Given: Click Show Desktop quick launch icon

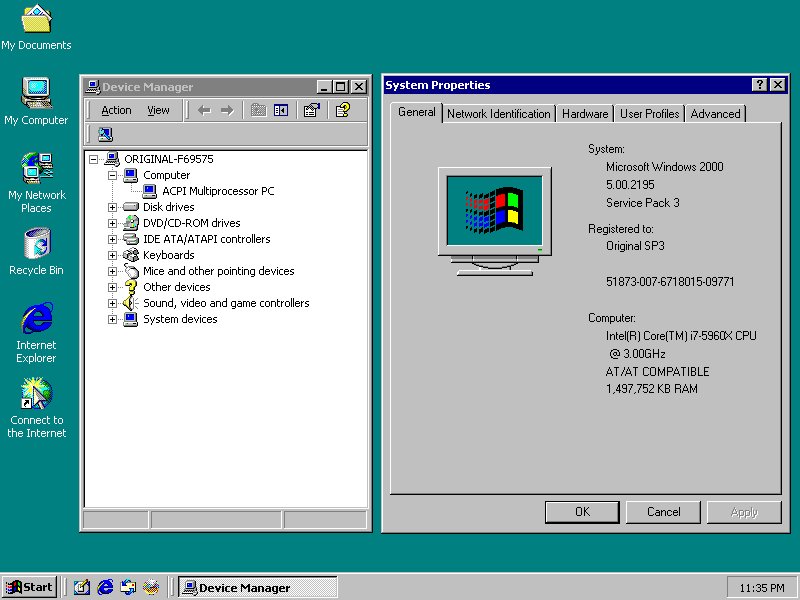Looking at the screenshot, I should [x=81, y=587].
